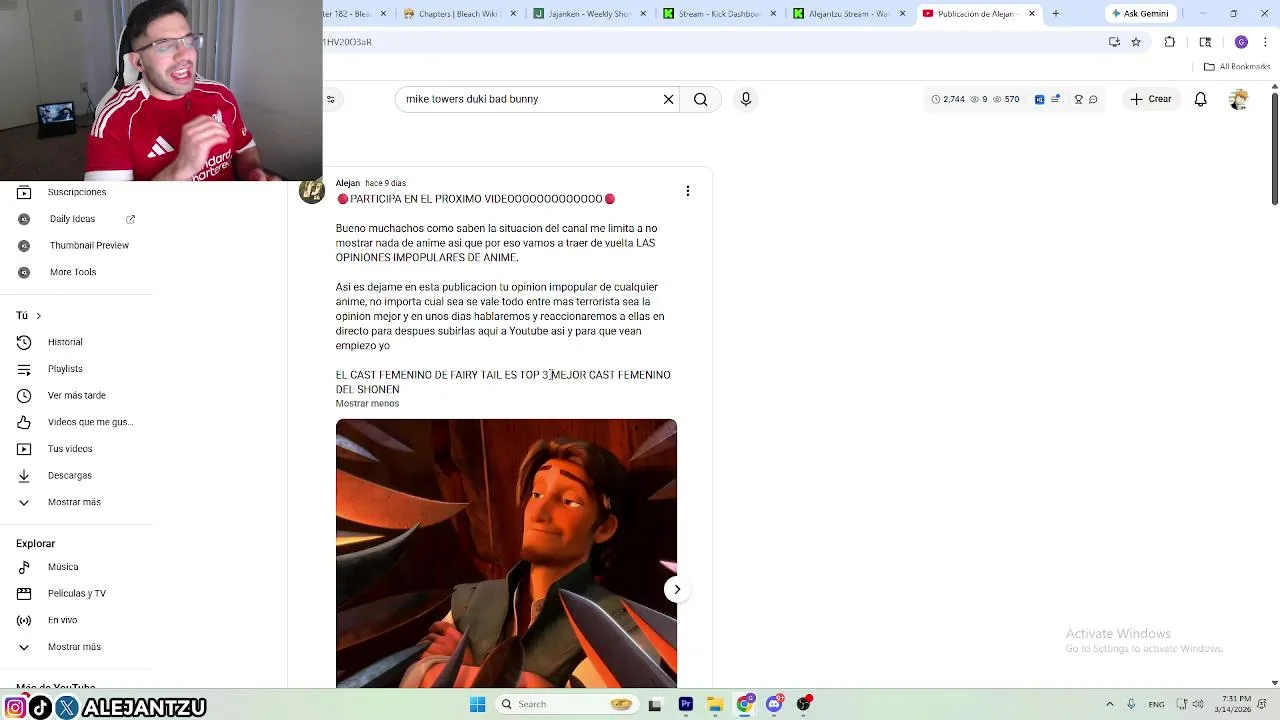
Task: Close the Publicación de Alejan tab
Action: (x=1031, y=14)
